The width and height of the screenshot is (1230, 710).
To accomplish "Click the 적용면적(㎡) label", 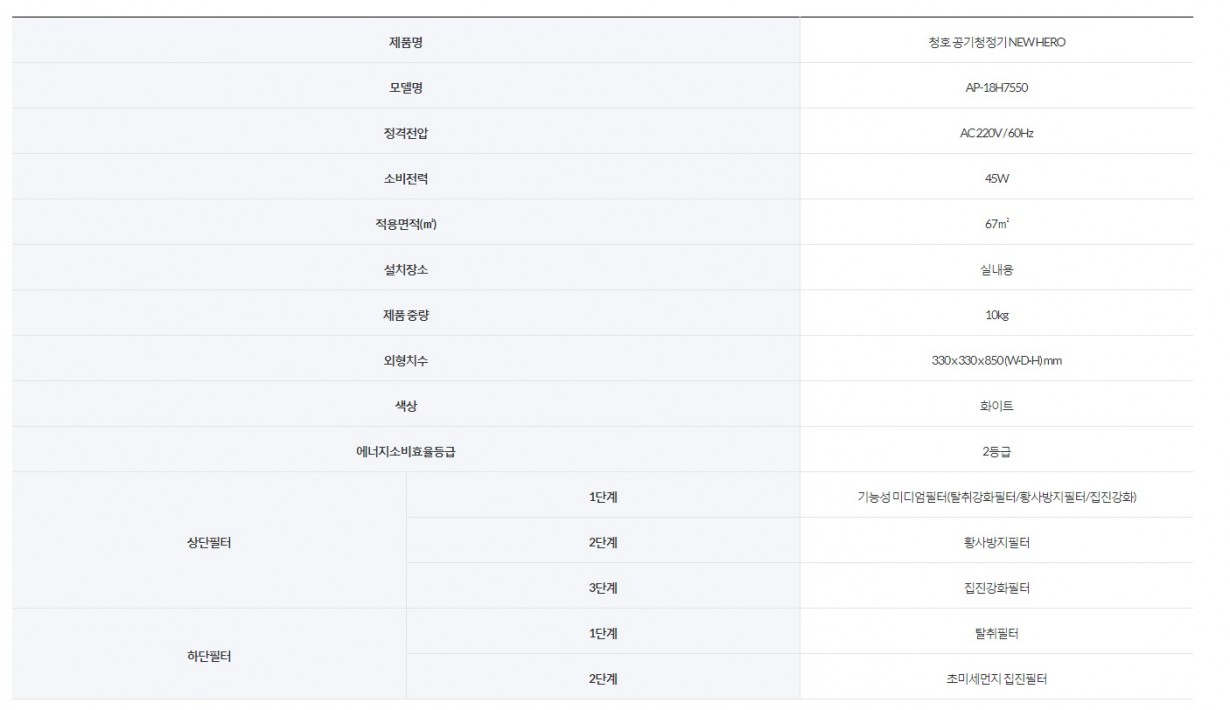I will (406, 224).
